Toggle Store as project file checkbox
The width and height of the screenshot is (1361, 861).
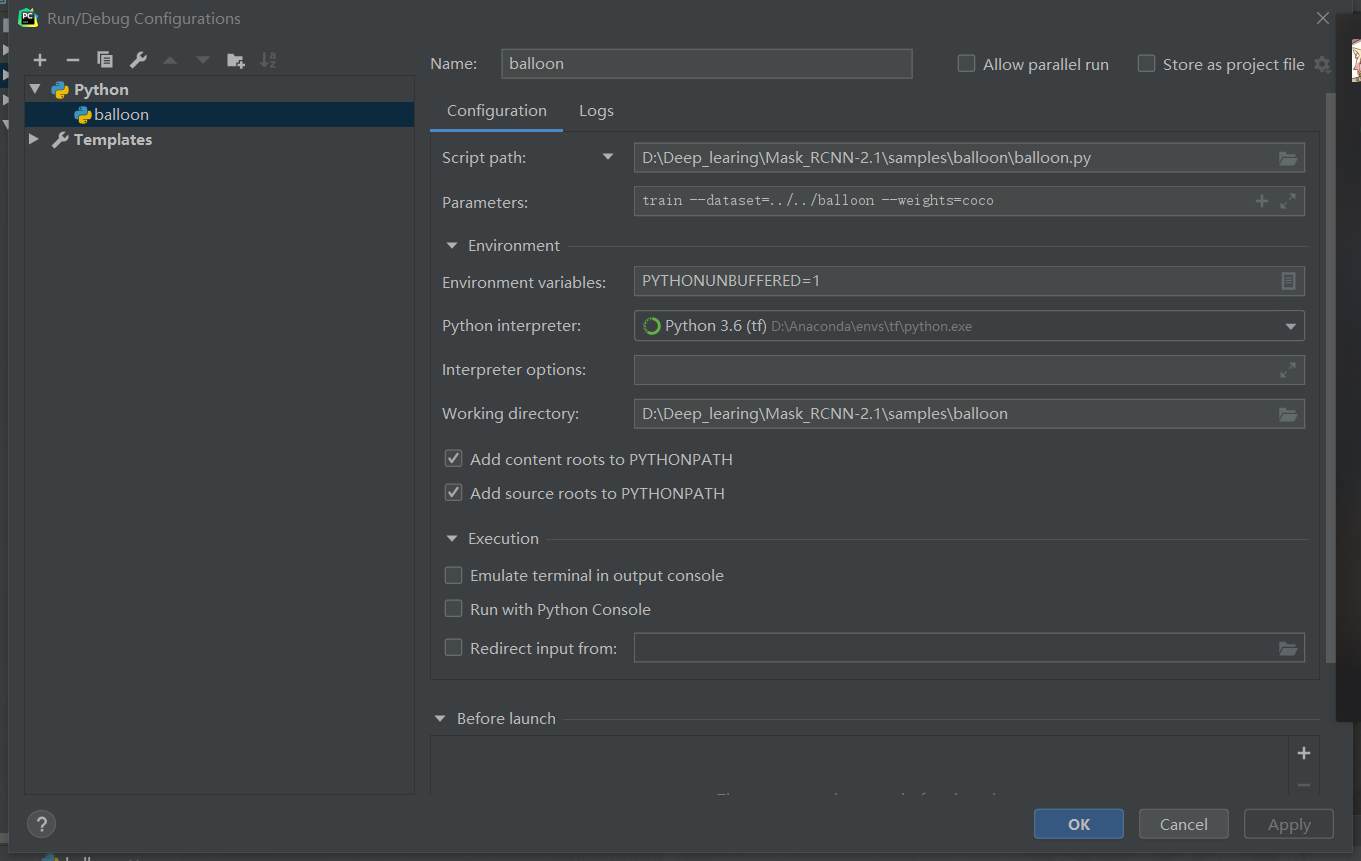(1146, 64)
